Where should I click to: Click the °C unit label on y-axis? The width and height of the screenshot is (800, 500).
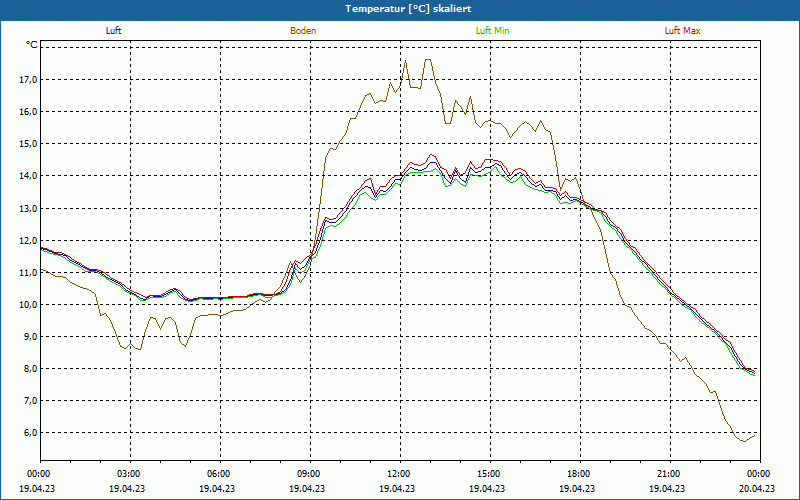pos(32,45)
